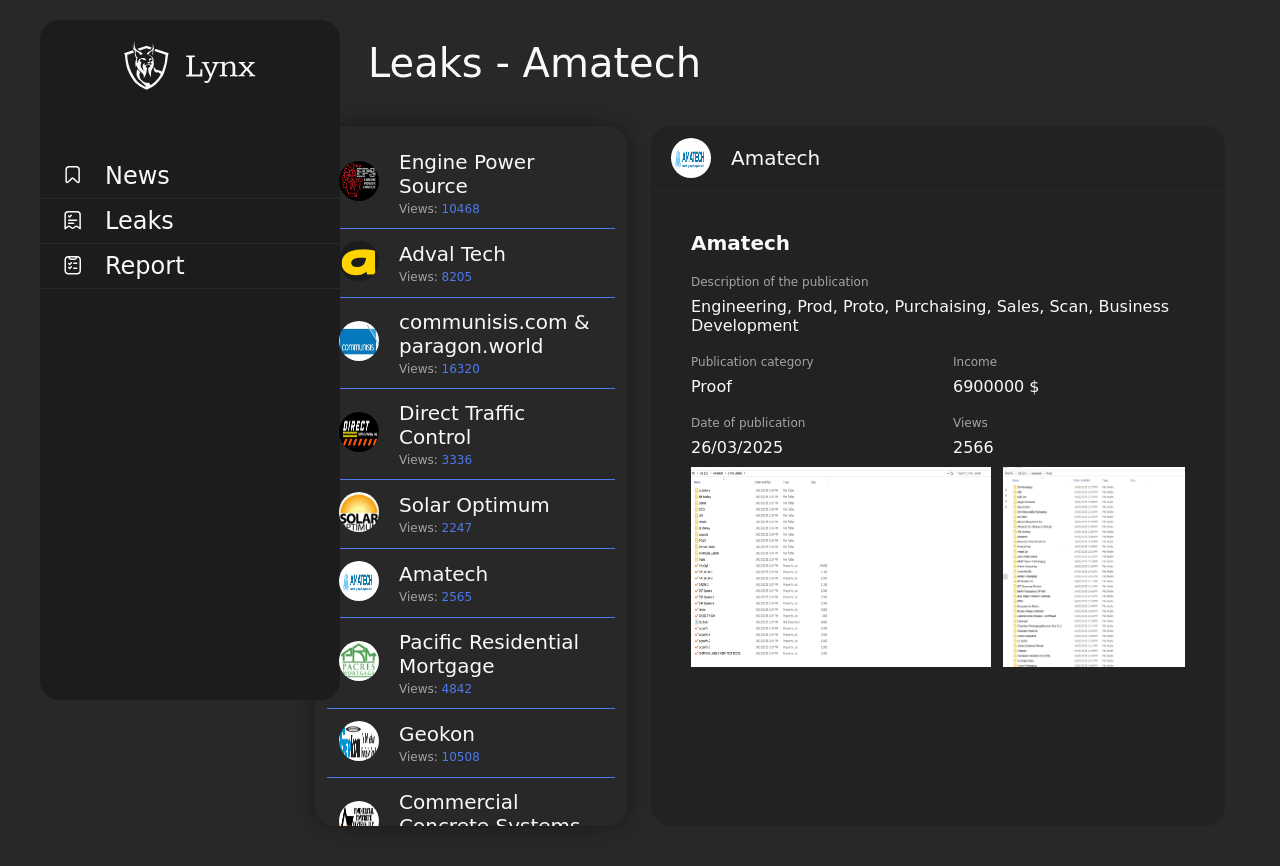Select the Amatech entry in list
The width and height of the screenshot is (1280, 866).
(x=471, y=583)
